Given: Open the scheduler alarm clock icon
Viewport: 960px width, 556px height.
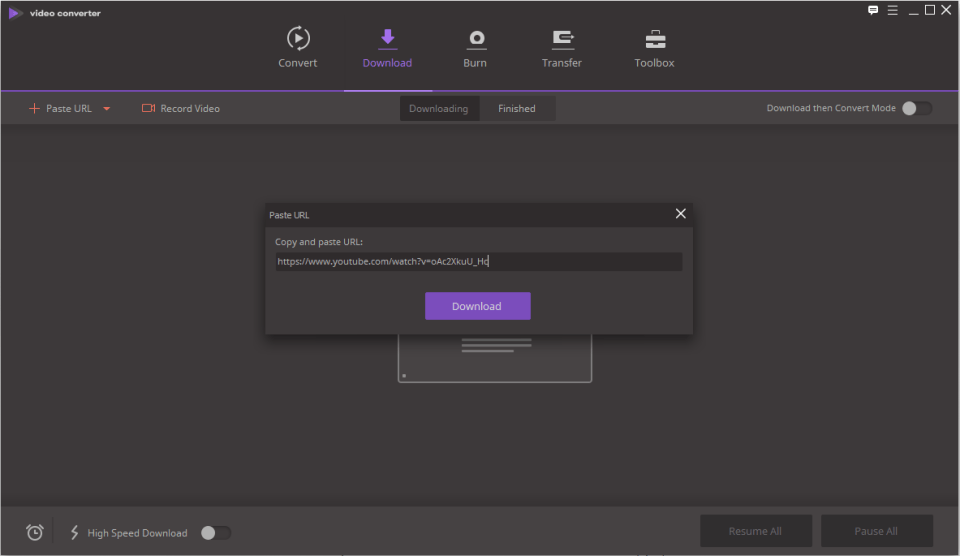Looking at the screenshot, I should point(35,532).
